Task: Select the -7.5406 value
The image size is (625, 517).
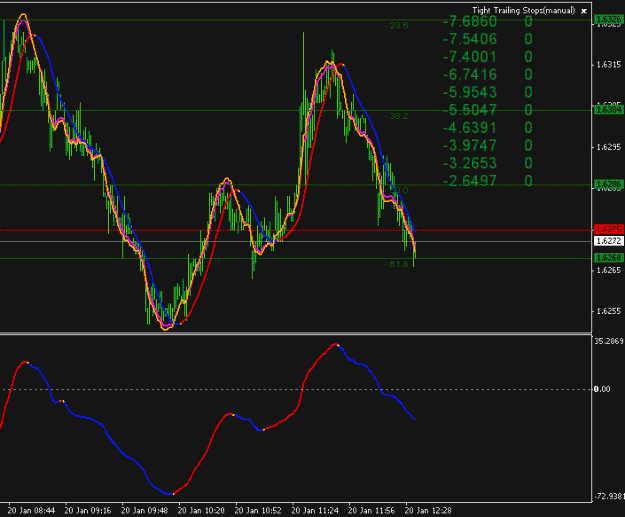Action: pyautogui.click(x=470, y=39)
